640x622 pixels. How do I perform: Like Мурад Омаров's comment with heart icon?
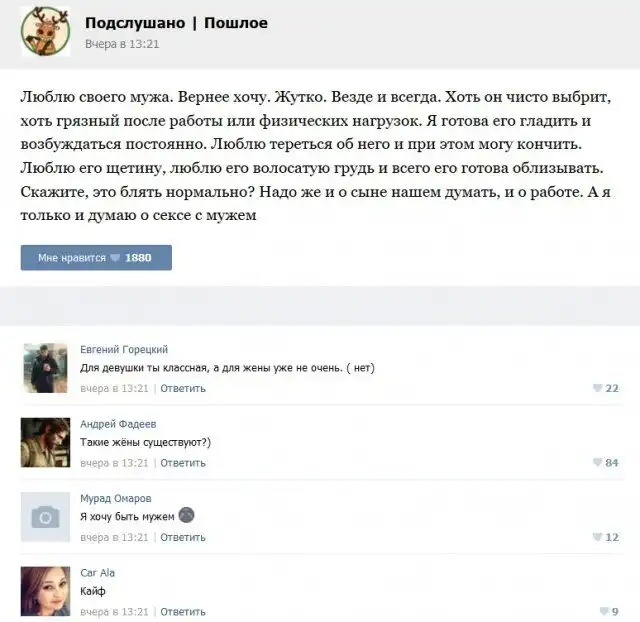click(606, 537)
